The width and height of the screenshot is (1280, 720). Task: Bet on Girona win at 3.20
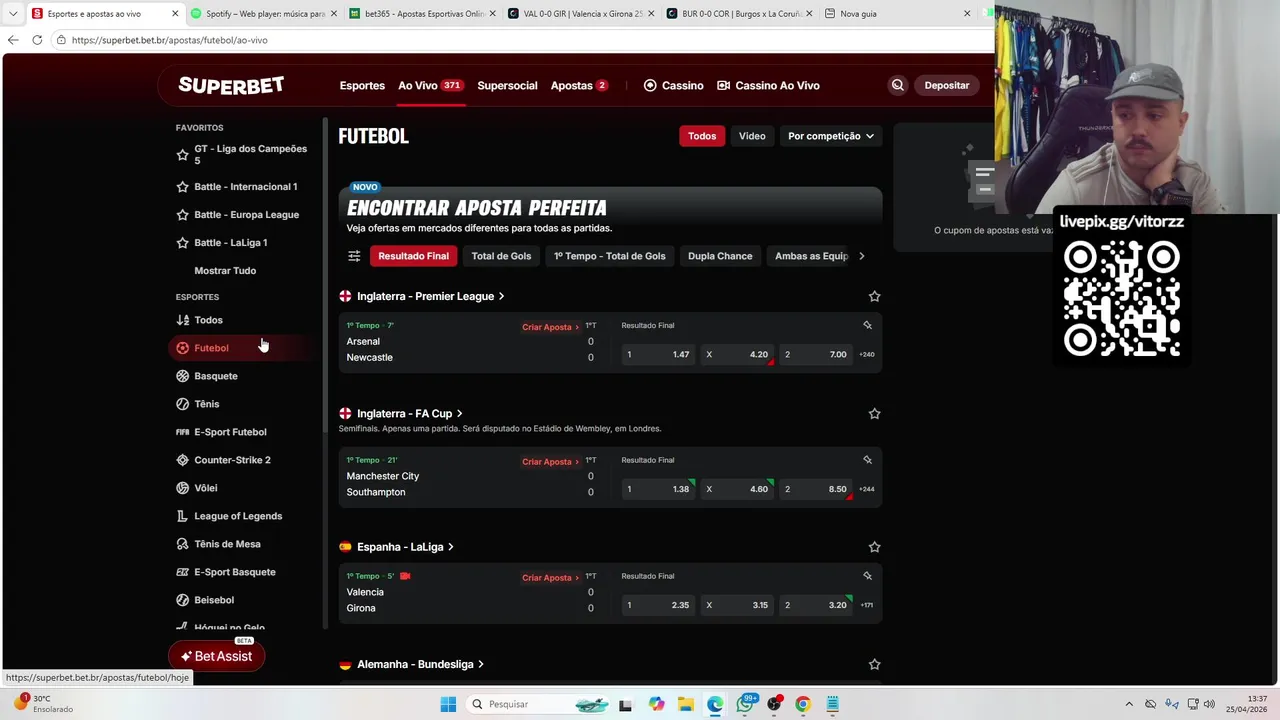[815, 605]
